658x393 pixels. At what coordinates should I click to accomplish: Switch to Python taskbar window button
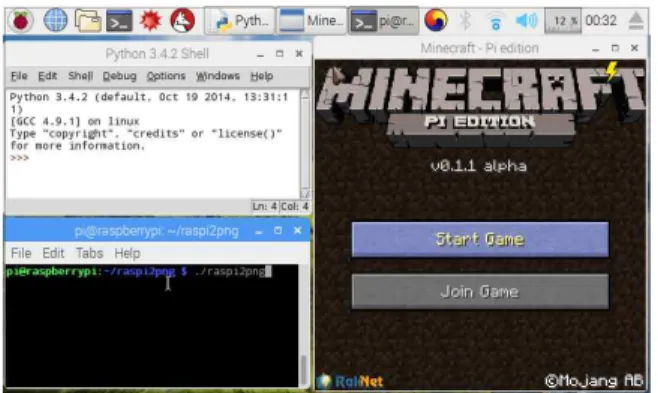240,21
